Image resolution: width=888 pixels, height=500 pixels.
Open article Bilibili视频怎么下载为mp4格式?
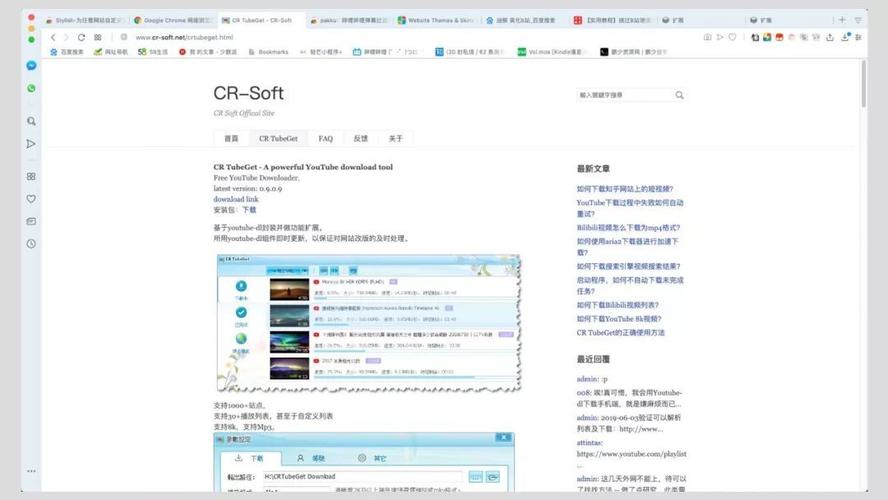click(628, 228)
